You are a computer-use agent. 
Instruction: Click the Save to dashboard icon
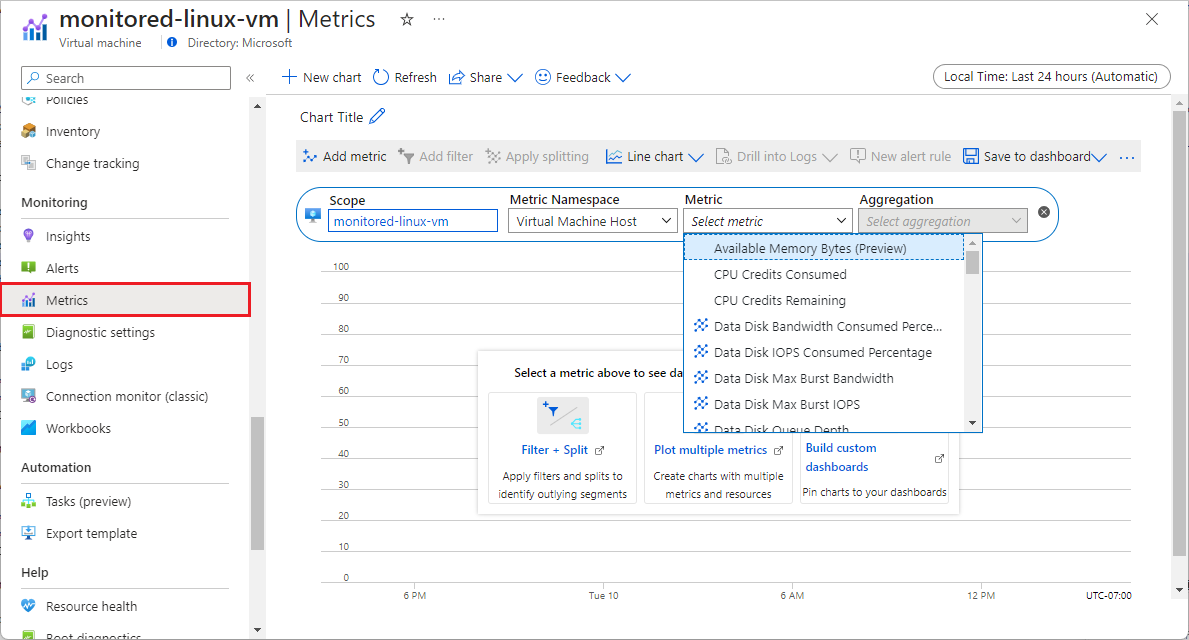click(970, 156)
